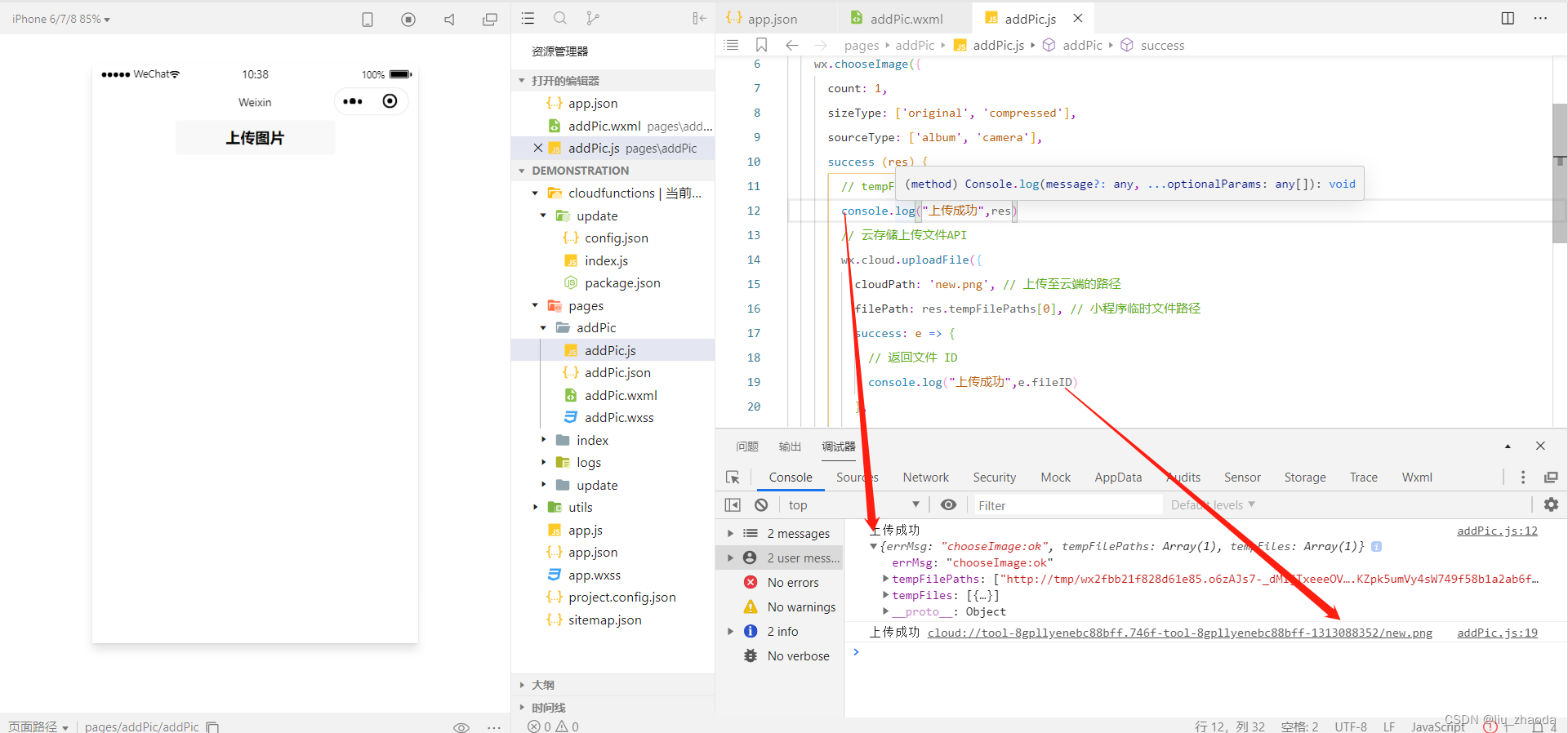The image size is (1568, 733).
Task: Click the mini program capsule close circle
Action: [x=390, y=101]
